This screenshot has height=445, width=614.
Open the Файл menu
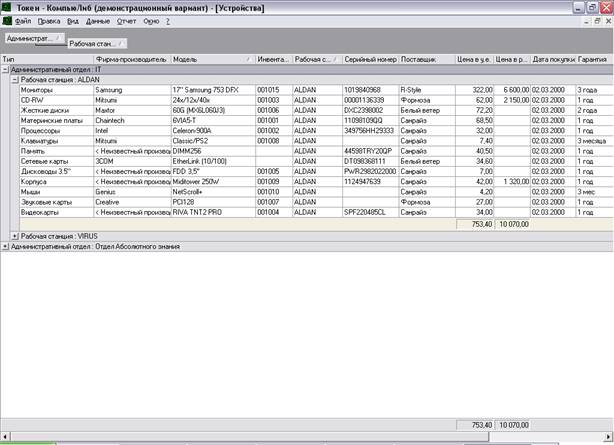pyautogui.click(x=23, y=20)
